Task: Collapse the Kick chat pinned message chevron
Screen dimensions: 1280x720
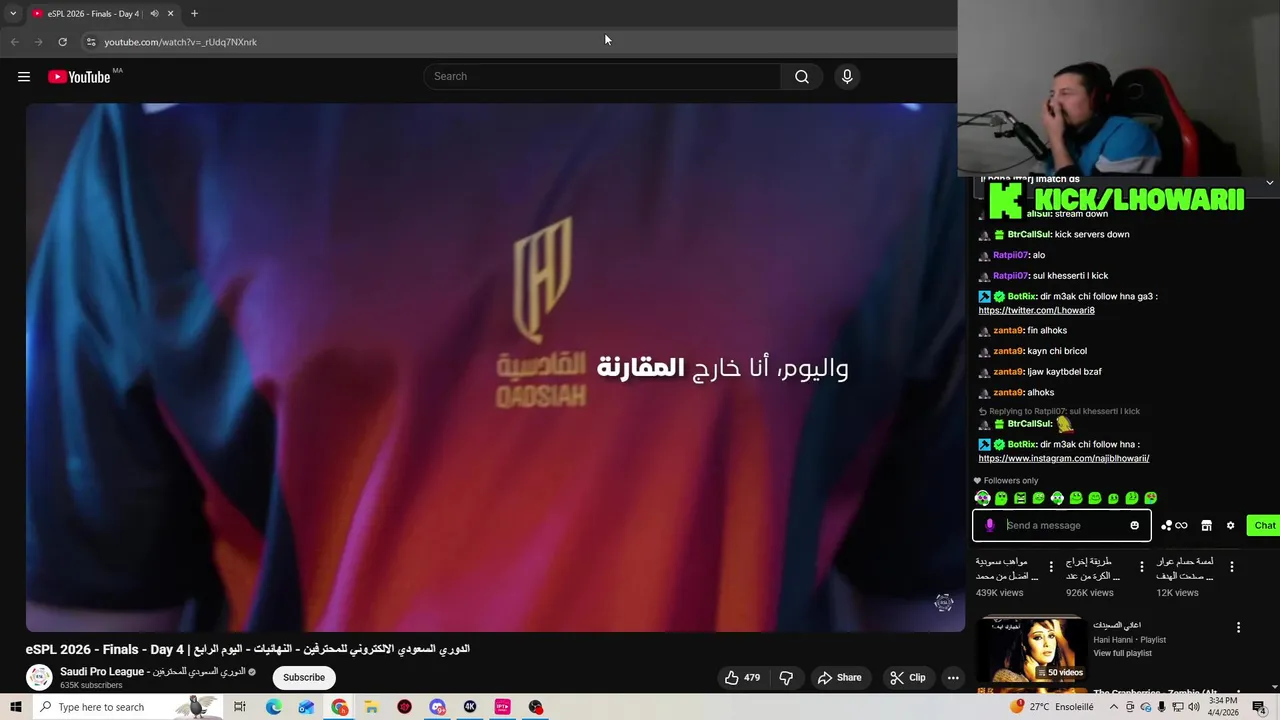Action: point(1269,183)
